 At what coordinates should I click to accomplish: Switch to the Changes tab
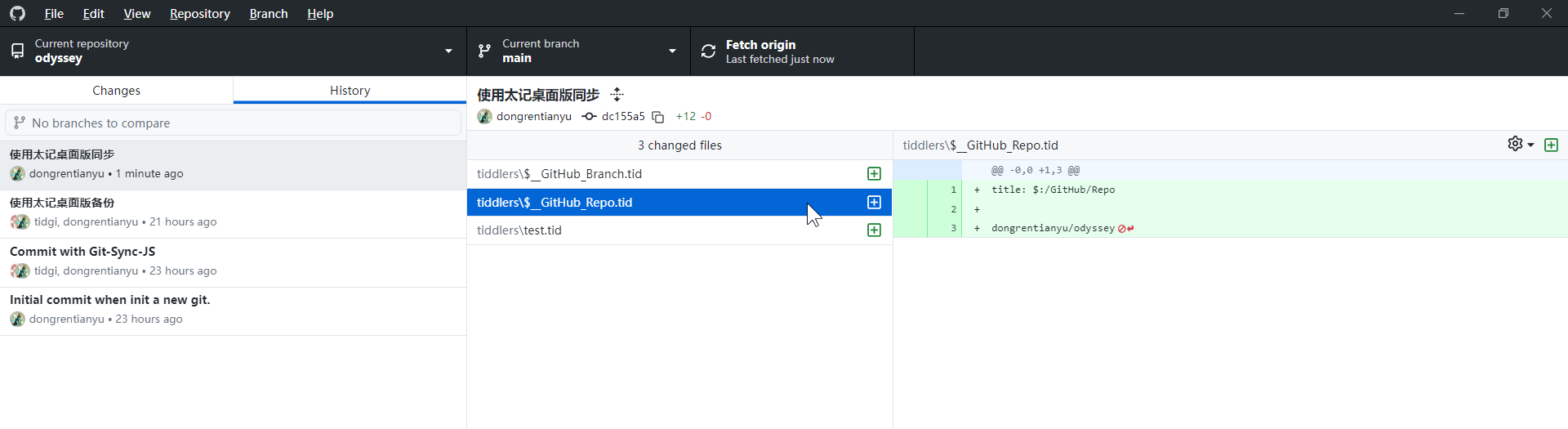[117, 91]
